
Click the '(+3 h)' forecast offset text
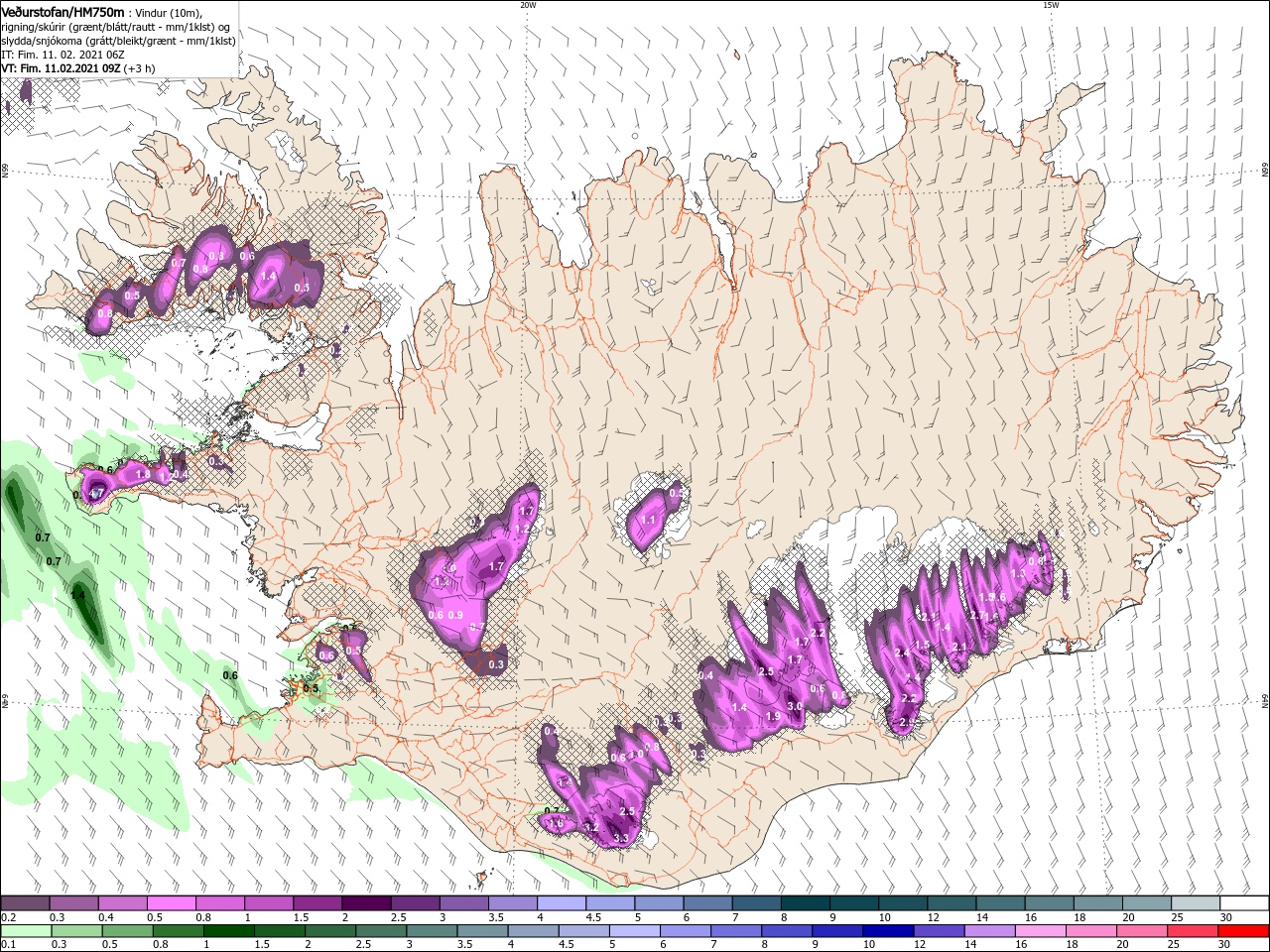[x=140, y=68]
